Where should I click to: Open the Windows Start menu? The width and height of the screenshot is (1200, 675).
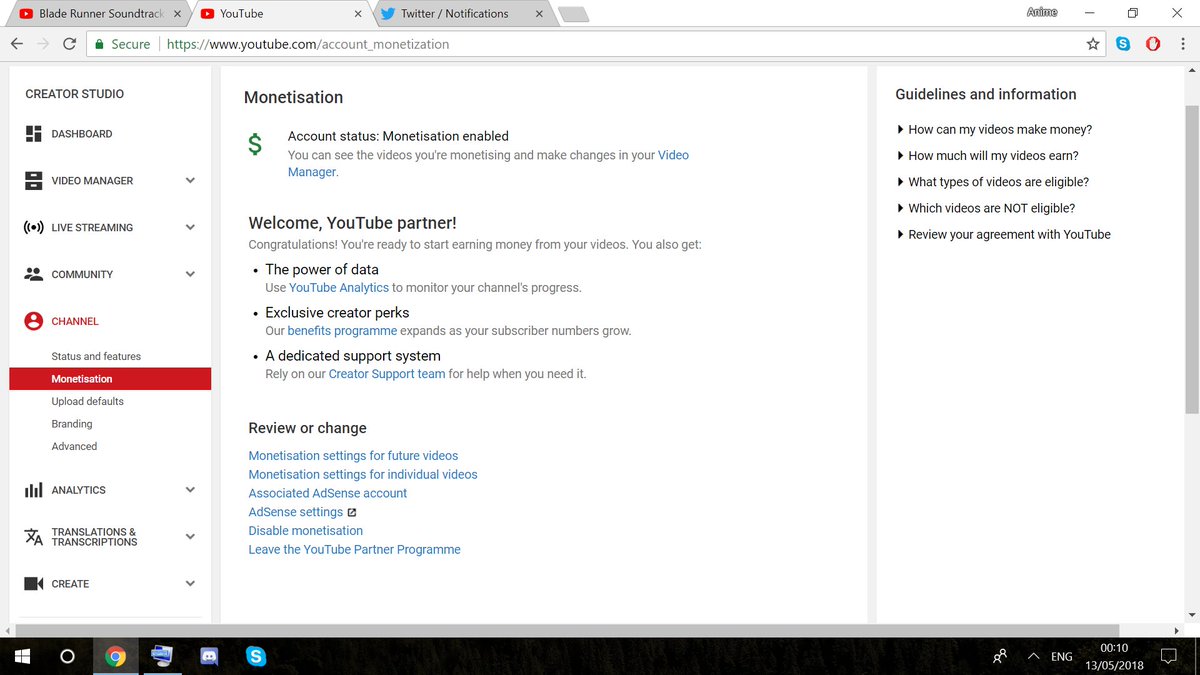tap(20, 657)
